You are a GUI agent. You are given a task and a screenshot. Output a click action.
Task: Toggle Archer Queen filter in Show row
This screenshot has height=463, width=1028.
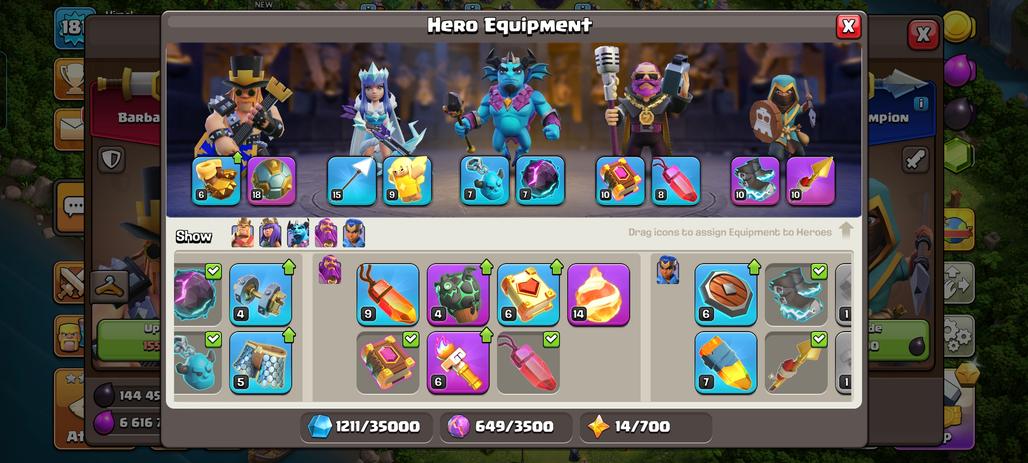269,233
